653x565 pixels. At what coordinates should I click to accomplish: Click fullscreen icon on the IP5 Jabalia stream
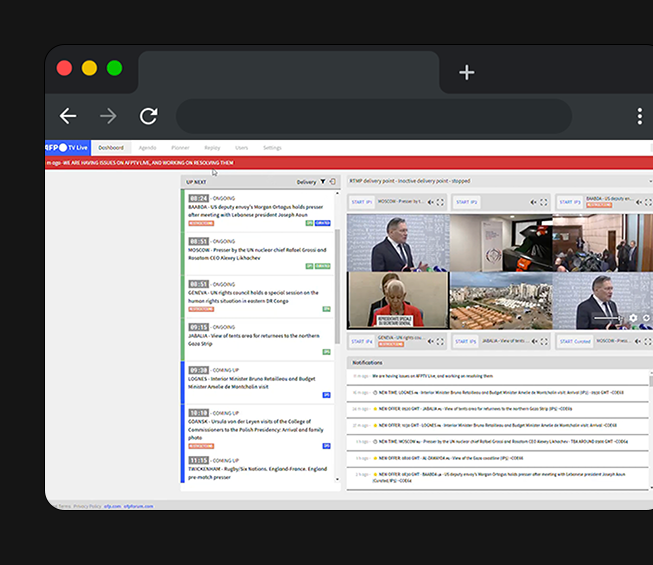tap(544, 341)
